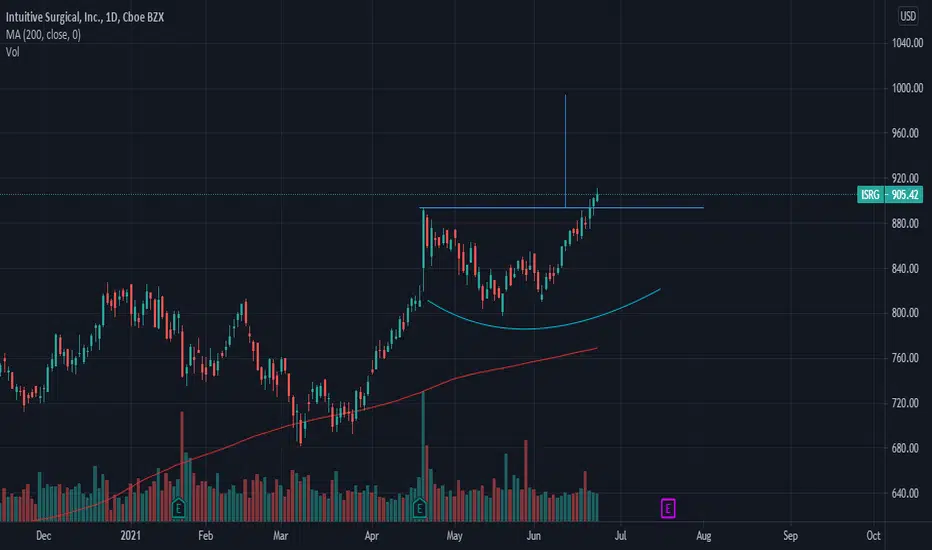Click the Jul label on time axis
This screenshot has width=932, height=550.
[x=621, y=536]
